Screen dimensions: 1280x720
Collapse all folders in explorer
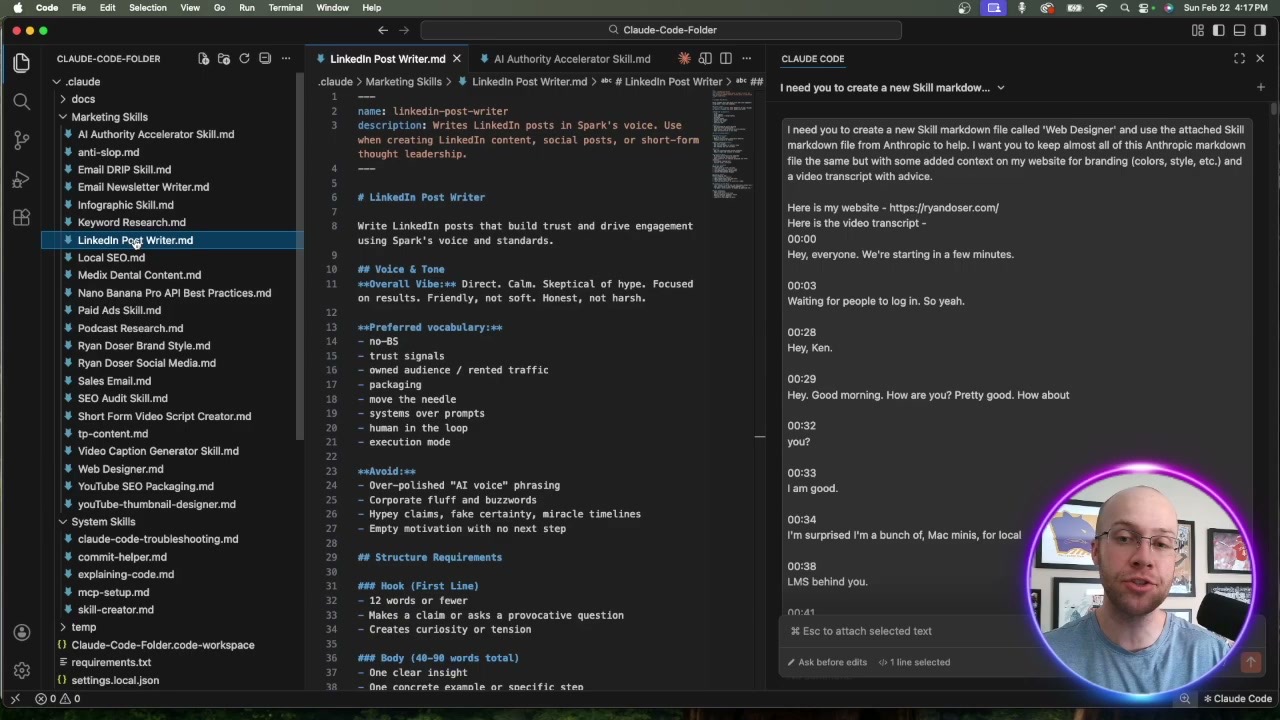pyautogui.click(x=265, y=59)
